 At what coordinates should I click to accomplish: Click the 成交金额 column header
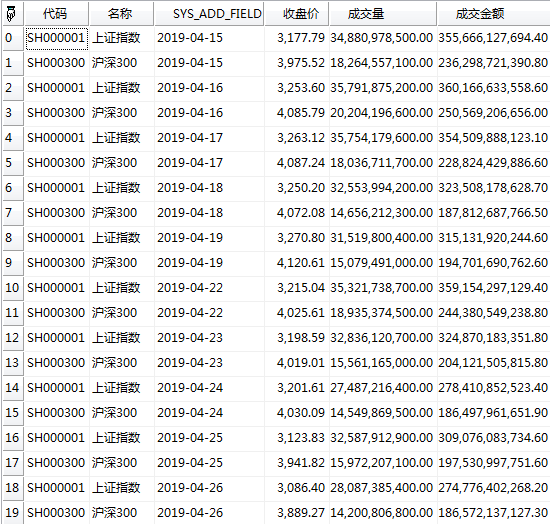pyautogui.click(x=494, y=14)
